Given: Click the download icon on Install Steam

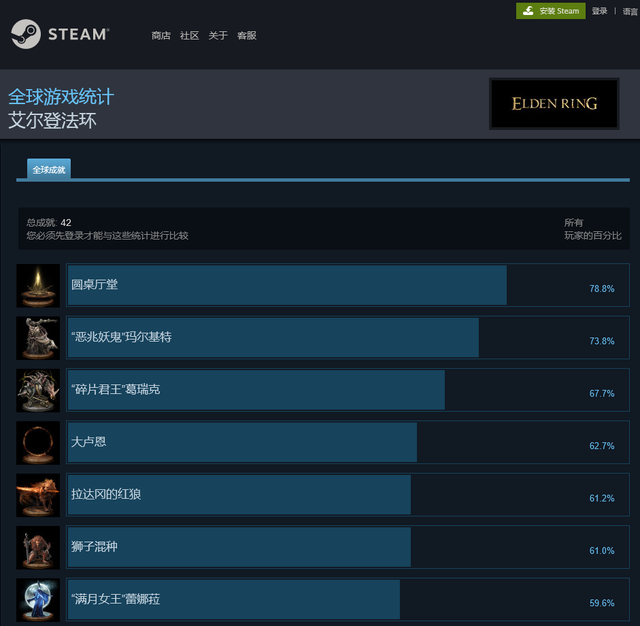Looking at the screenshot, I should point(528,11).
